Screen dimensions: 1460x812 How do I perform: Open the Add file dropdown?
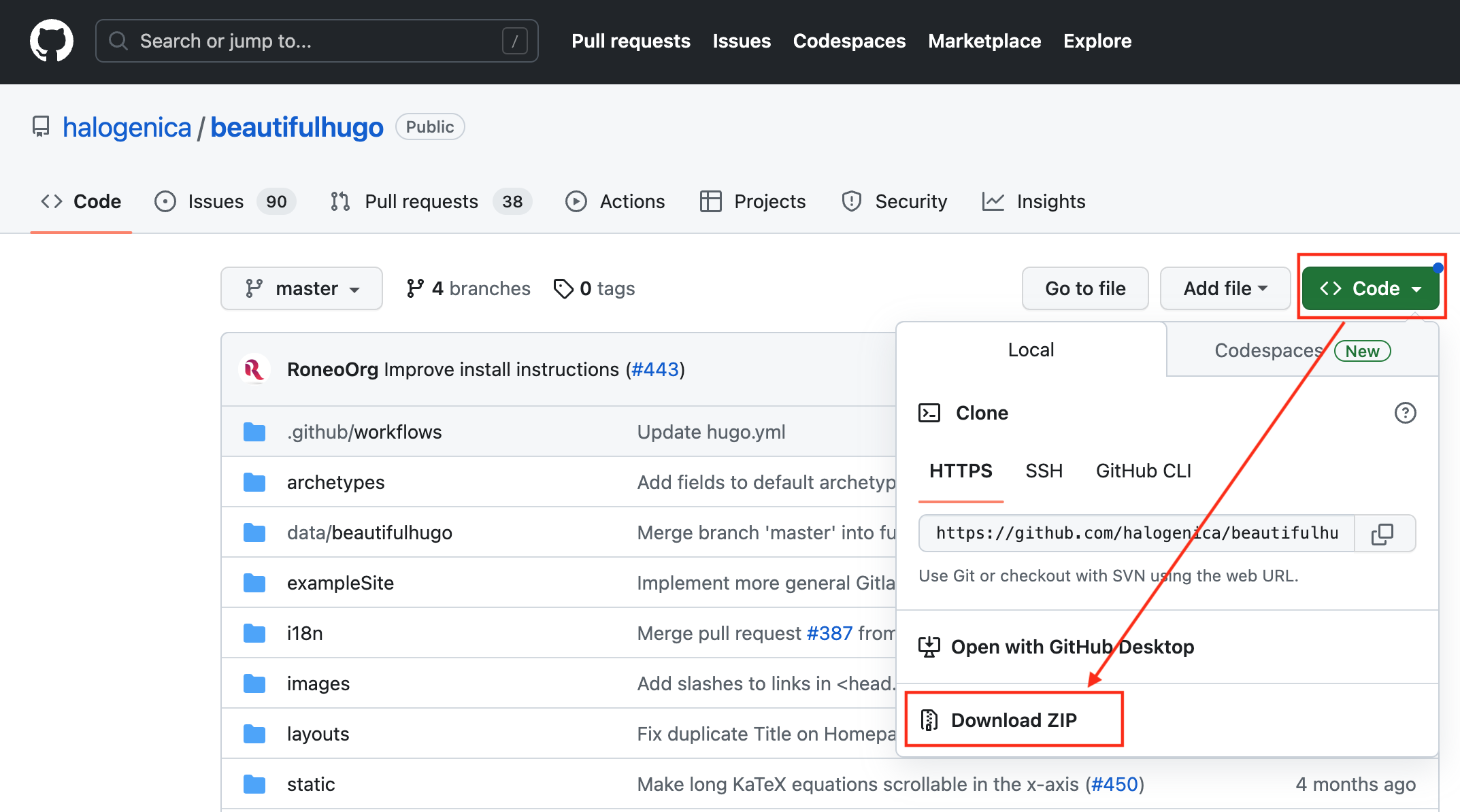pos(1225,288)
